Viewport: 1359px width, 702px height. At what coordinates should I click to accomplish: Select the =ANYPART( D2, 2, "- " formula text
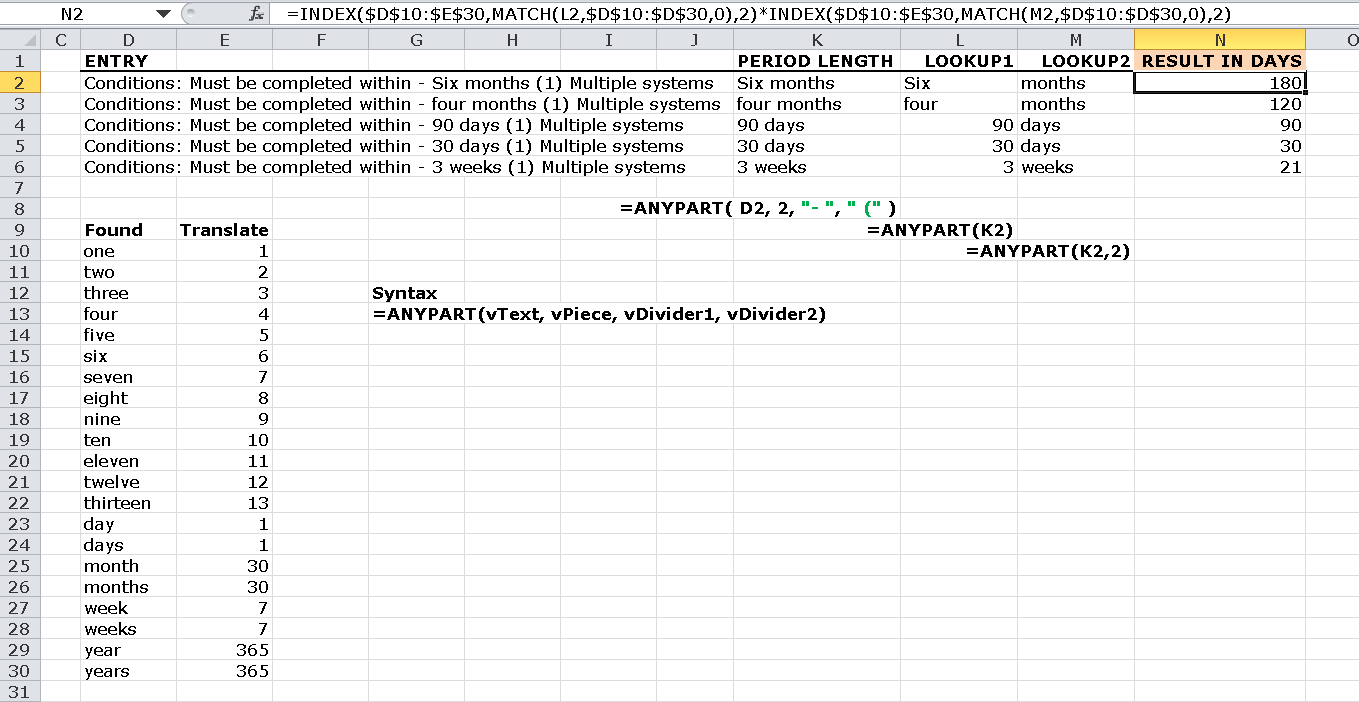click(x=757, y=209)
